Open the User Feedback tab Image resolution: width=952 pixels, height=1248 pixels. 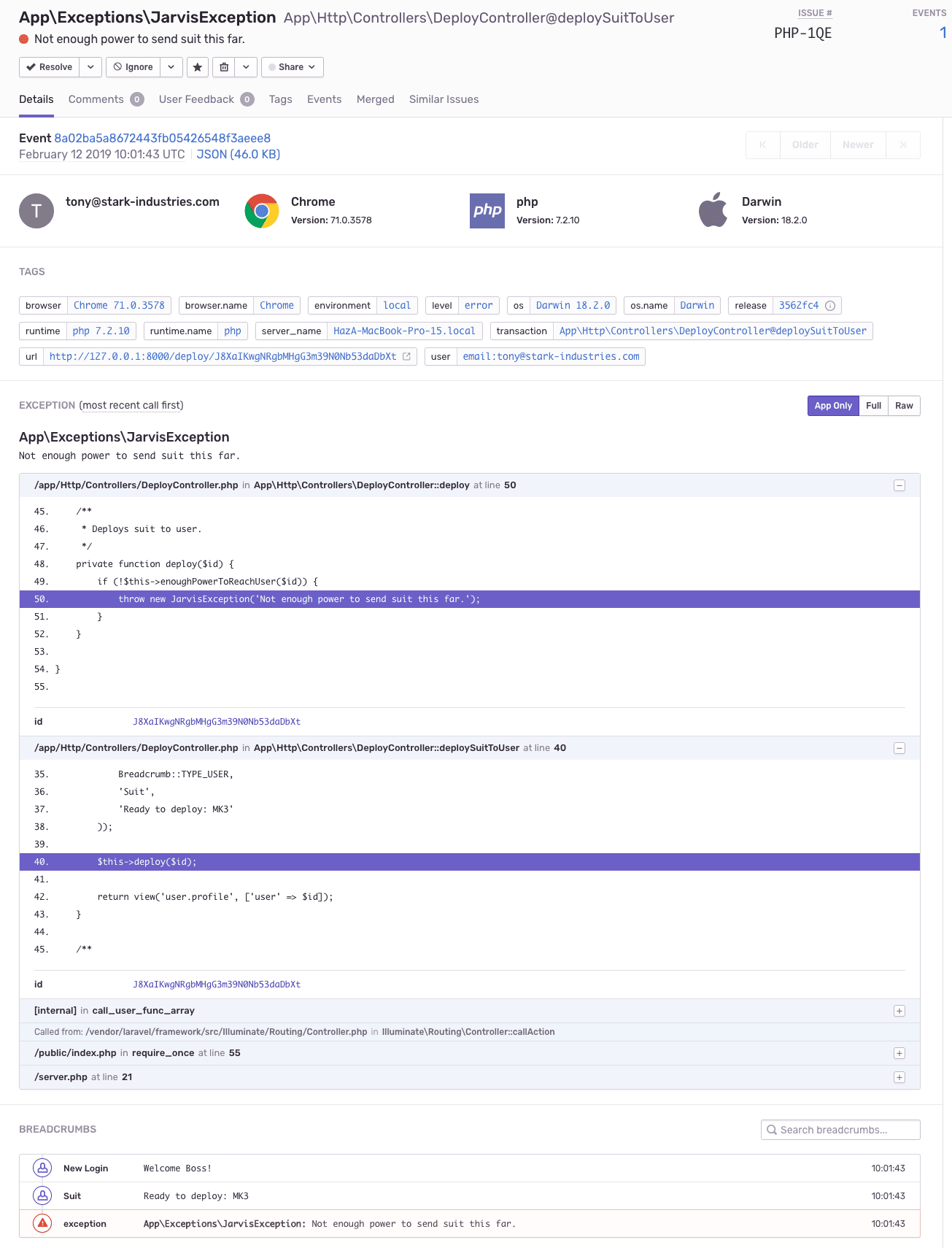(196, 99)
